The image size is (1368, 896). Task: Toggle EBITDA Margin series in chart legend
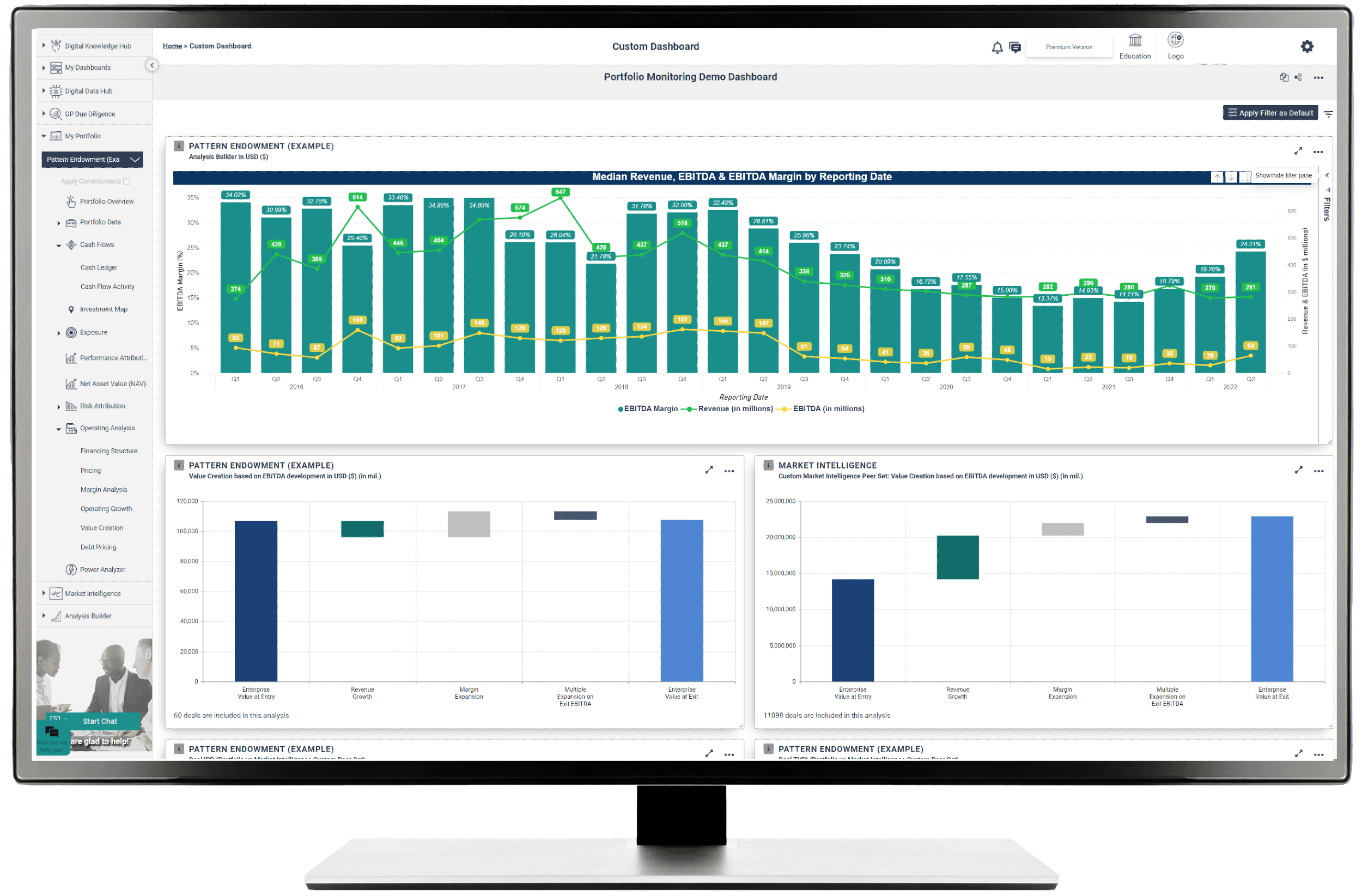(x=647, y=409)
